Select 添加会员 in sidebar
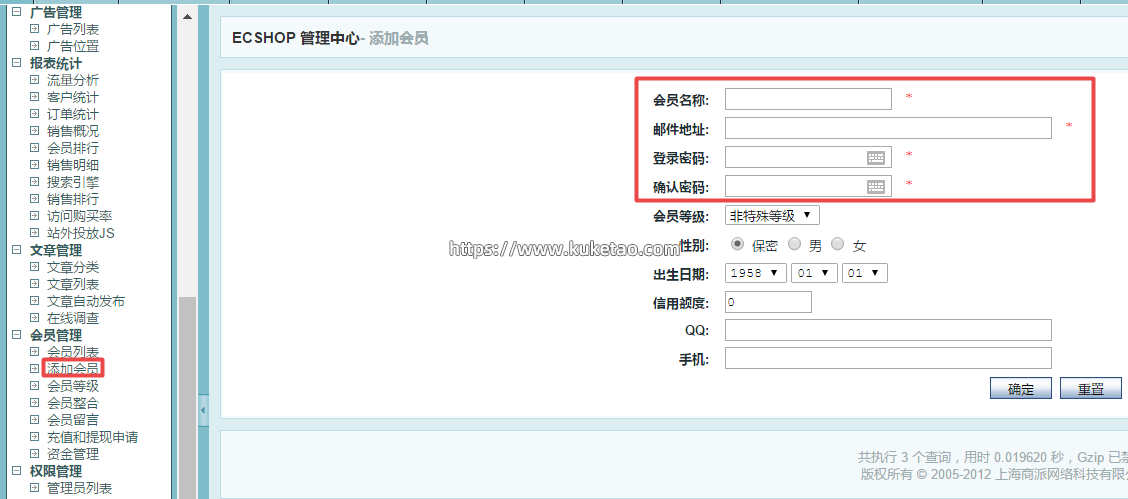This screenshot has width=1128, height=499. point(73,369)
